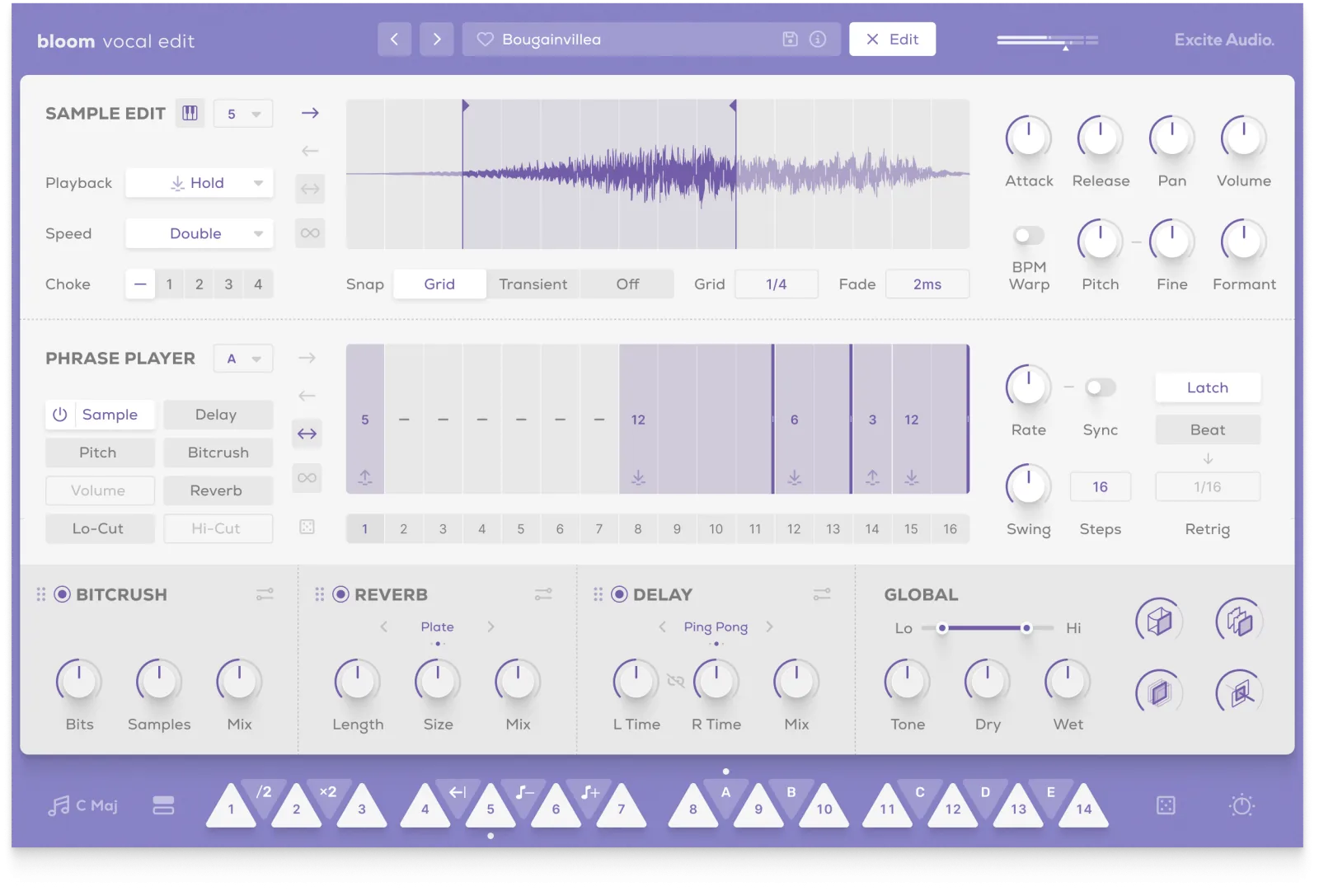This screenshot has height=896, width=1319.
Task: Open the Phrase Player pattern A dropdown
Action: [243, 359]
